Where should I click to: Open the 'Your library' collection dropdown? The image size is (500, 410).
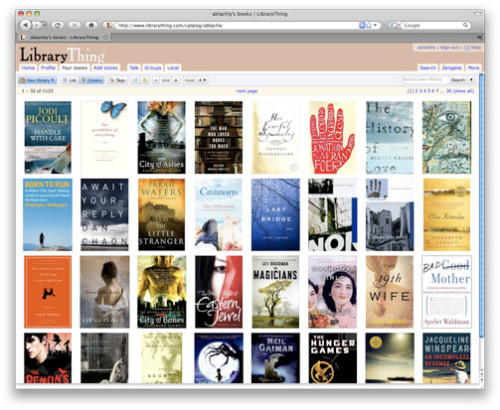coord(37,80)
